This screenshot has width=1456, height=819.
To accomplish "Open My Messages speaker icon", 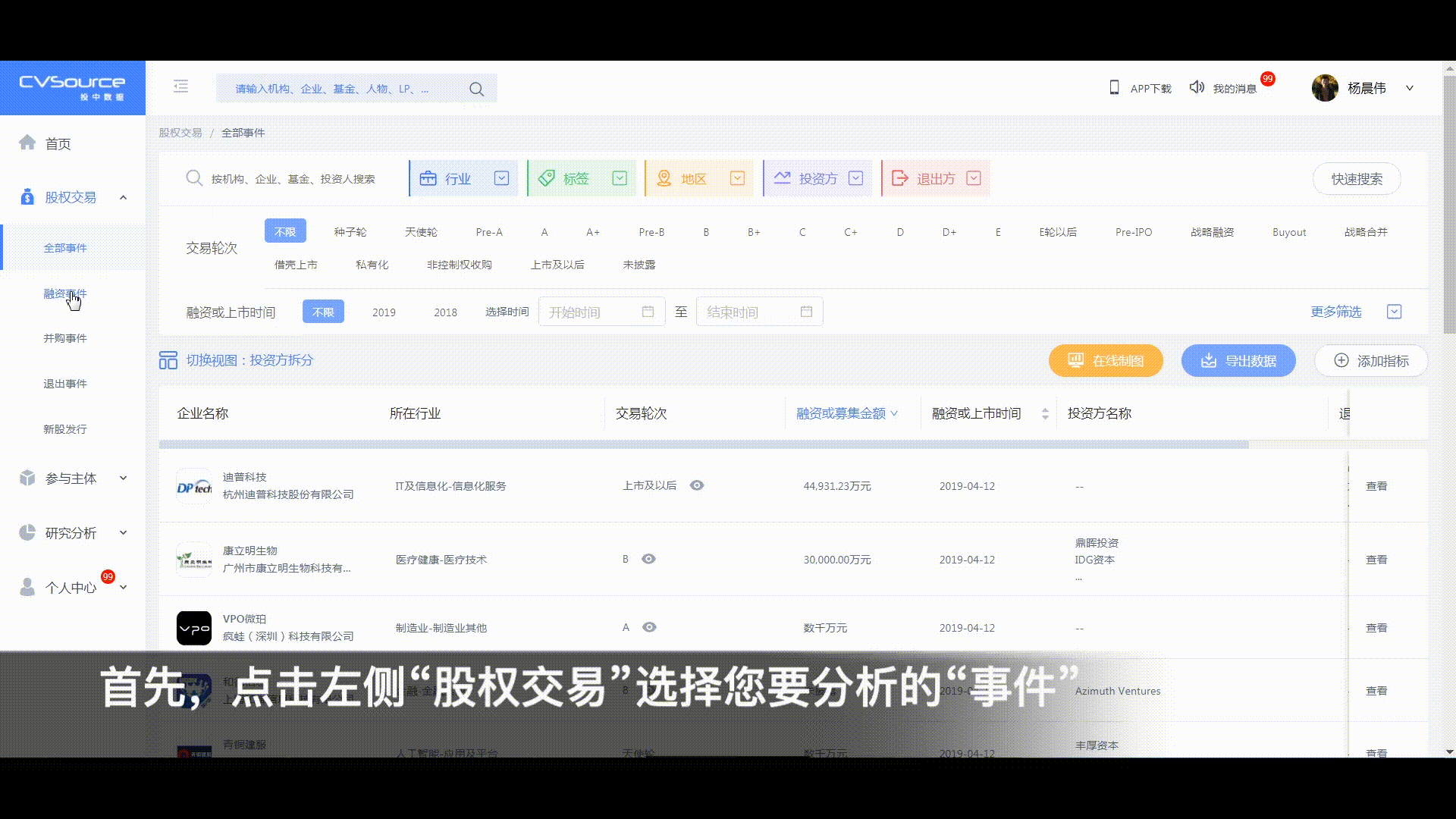I will (1197, 88).
